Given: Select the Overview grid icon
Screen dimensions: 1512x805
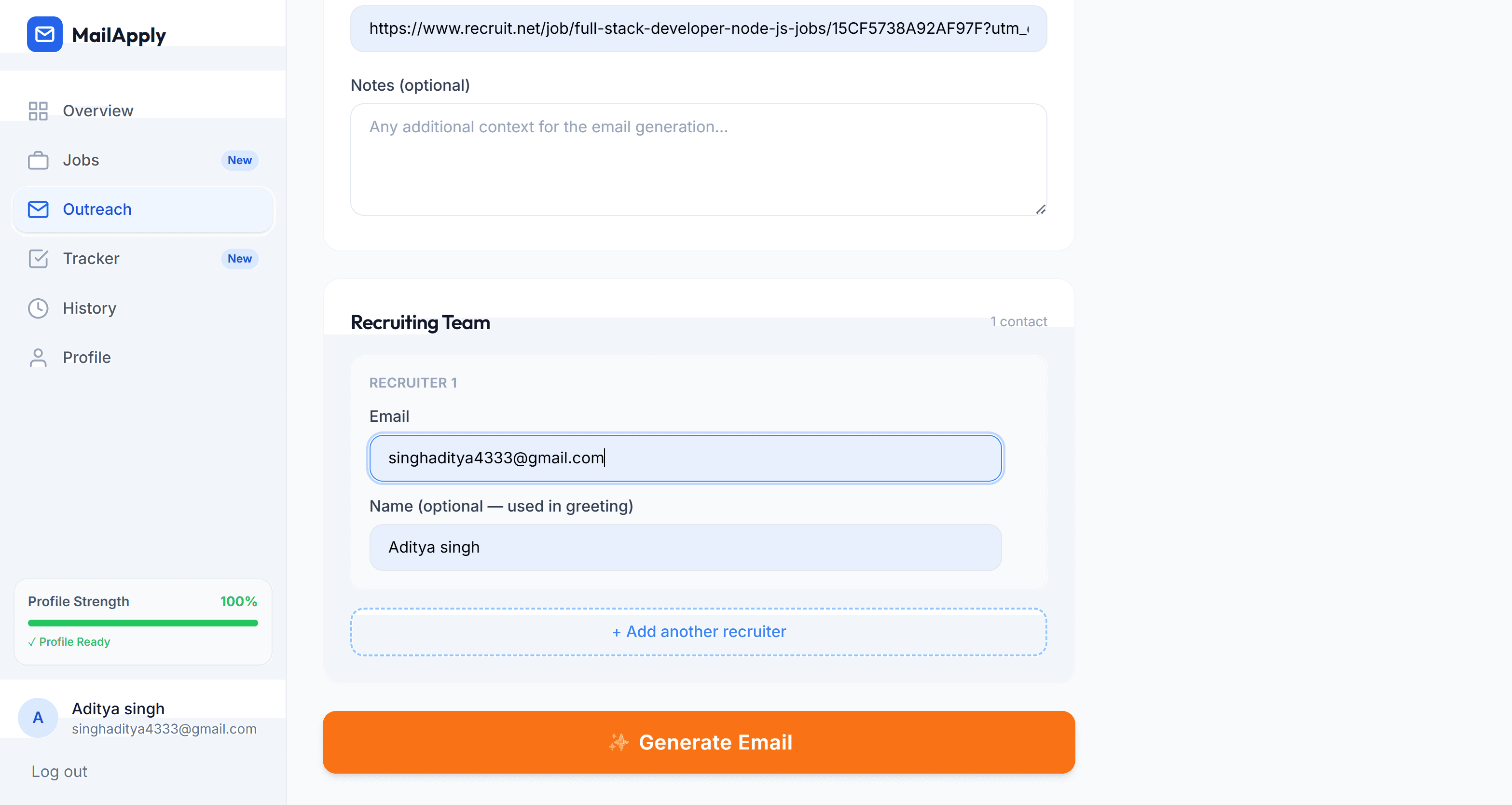Looking at the screenshot, I should pos(38,111).
